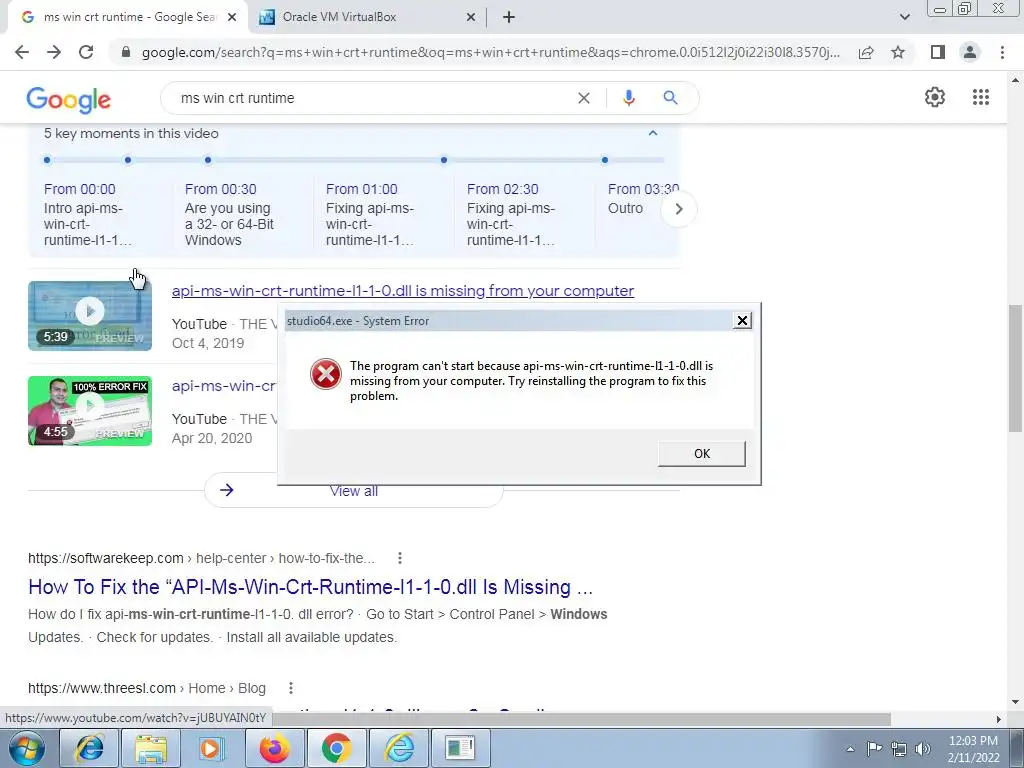Viewport: 1024px width, 768px height.
Task: Open the second api-ms-win-cr video link
Action: coord(224,386)
